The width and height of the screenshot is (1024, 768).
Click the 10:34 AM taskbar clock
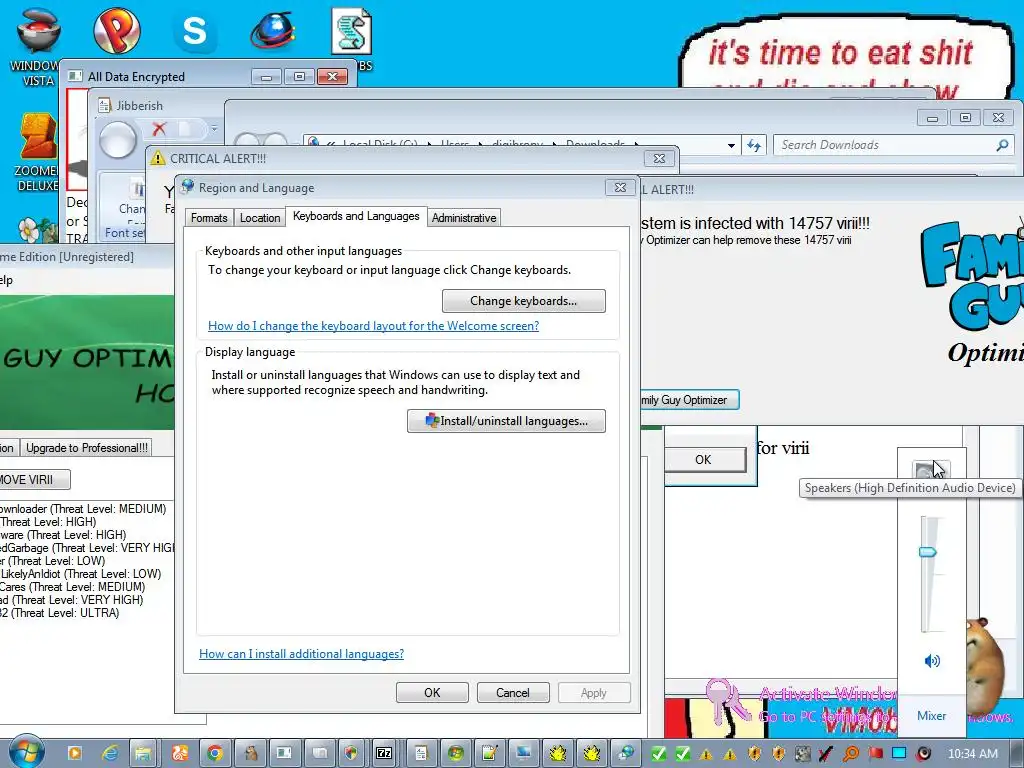[972, 754]
